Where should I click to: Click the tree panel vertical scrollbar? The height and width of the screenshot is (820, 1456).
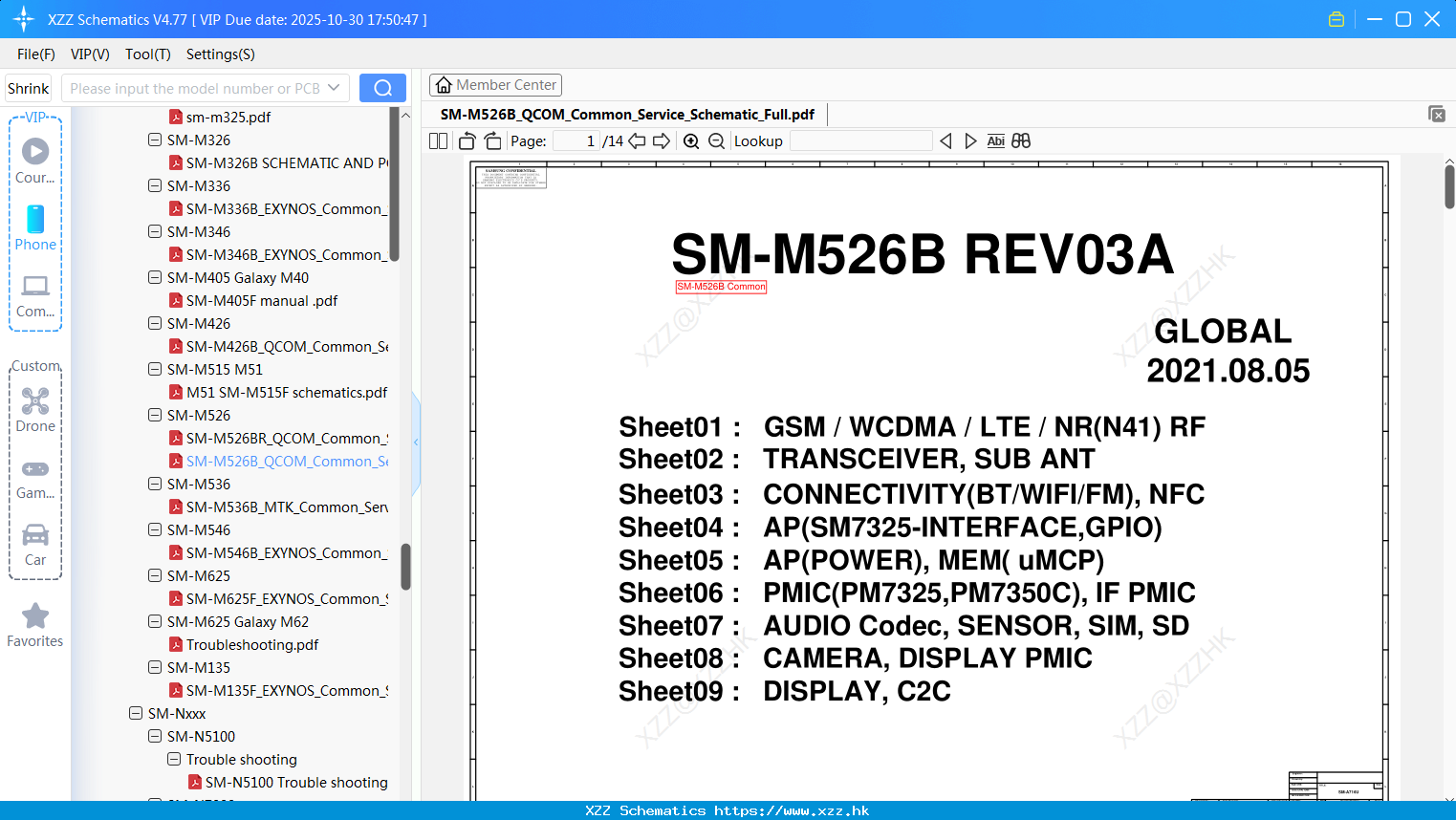[x=405, y=567]
